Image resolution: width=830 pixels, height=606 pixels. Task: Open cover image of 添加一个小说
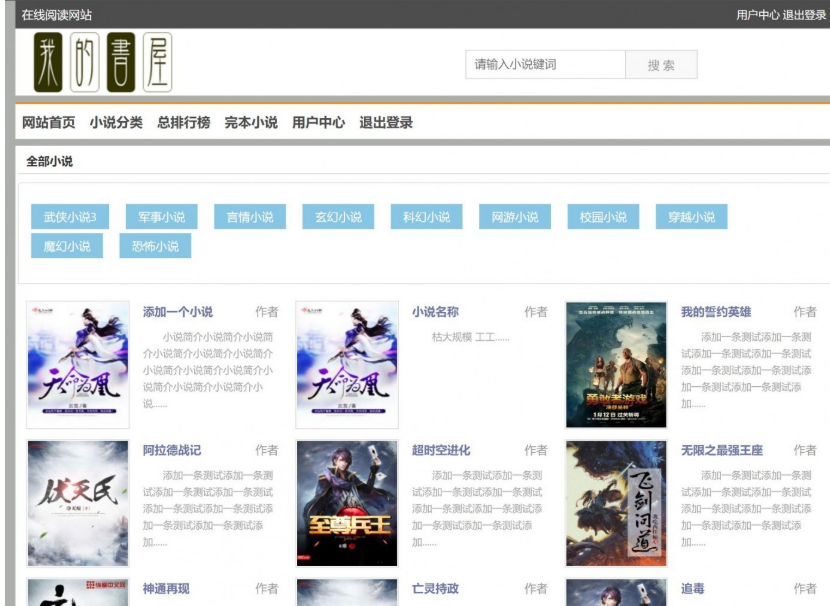coord(78,365)
